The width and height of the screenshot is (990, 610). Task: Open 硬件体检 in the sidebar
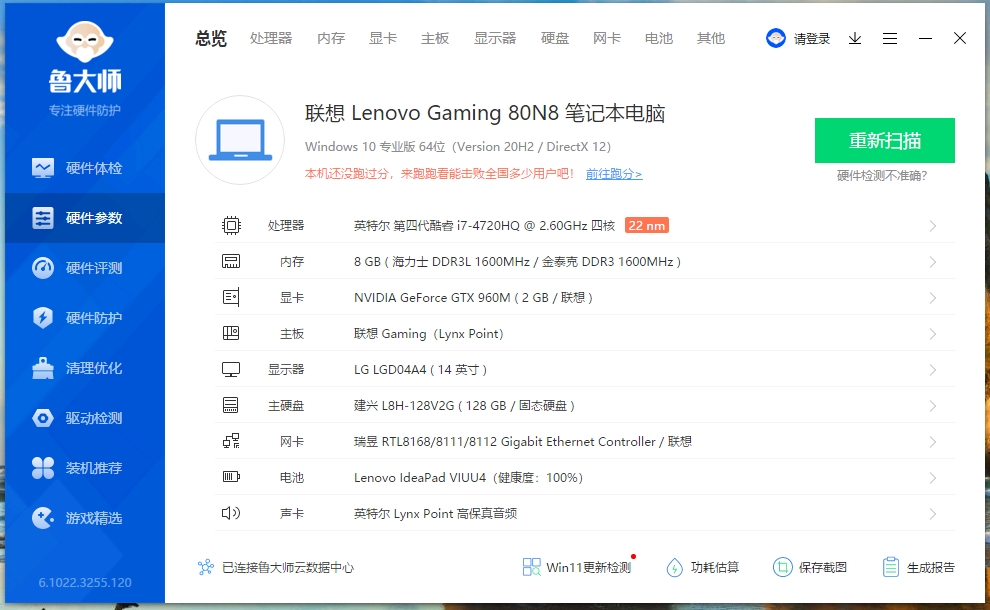click(x=85, y=168)
